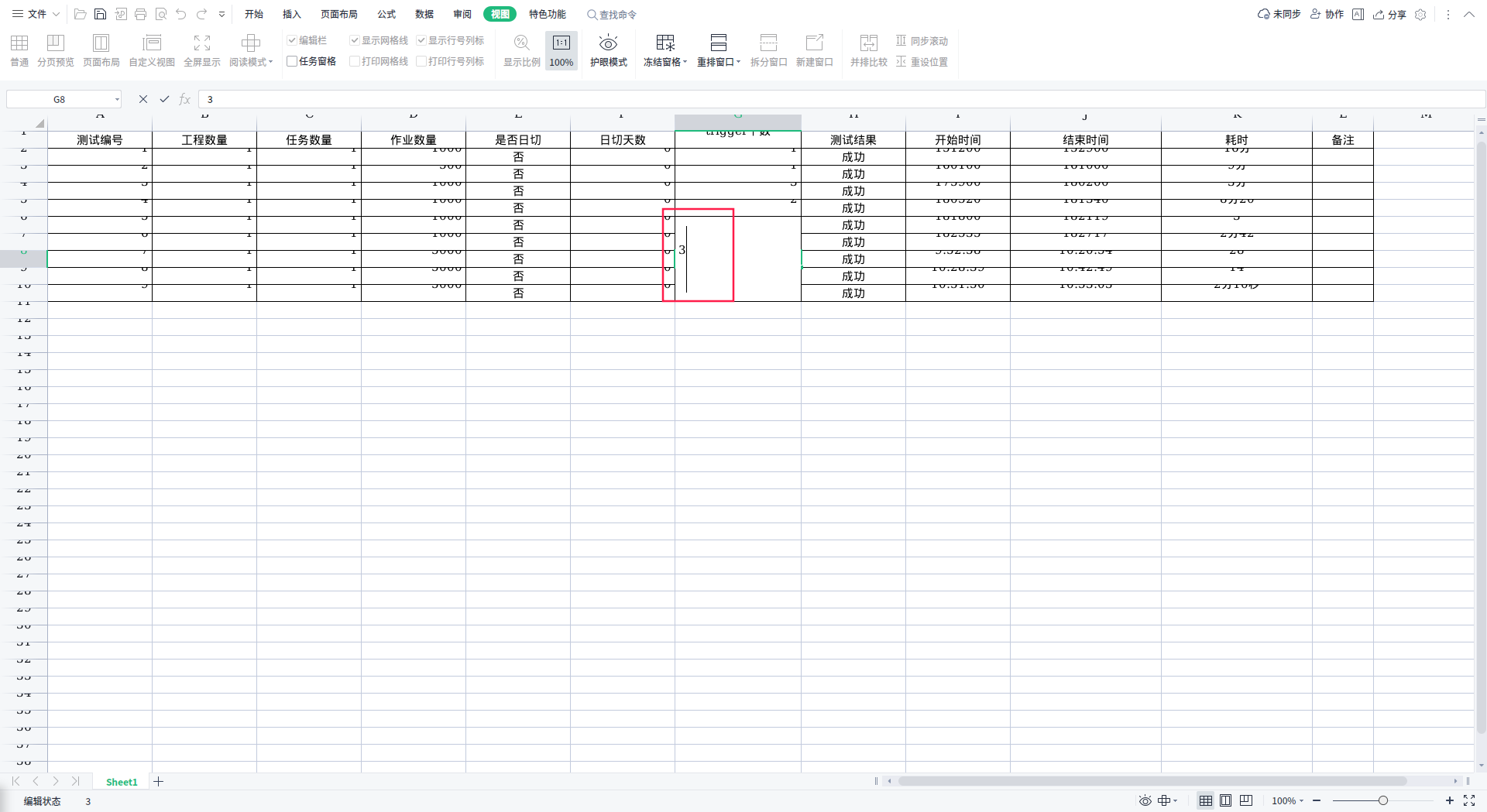Click the formula bar input showing 3
Viewport: 1487px width, 812px height.
[842, 99]
